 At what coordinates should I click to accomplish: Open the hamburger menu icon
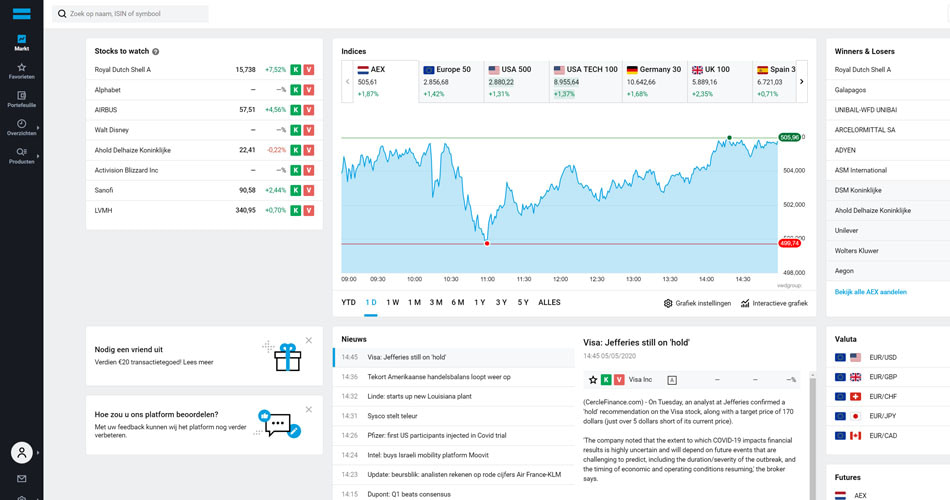[x=21, y=13]
